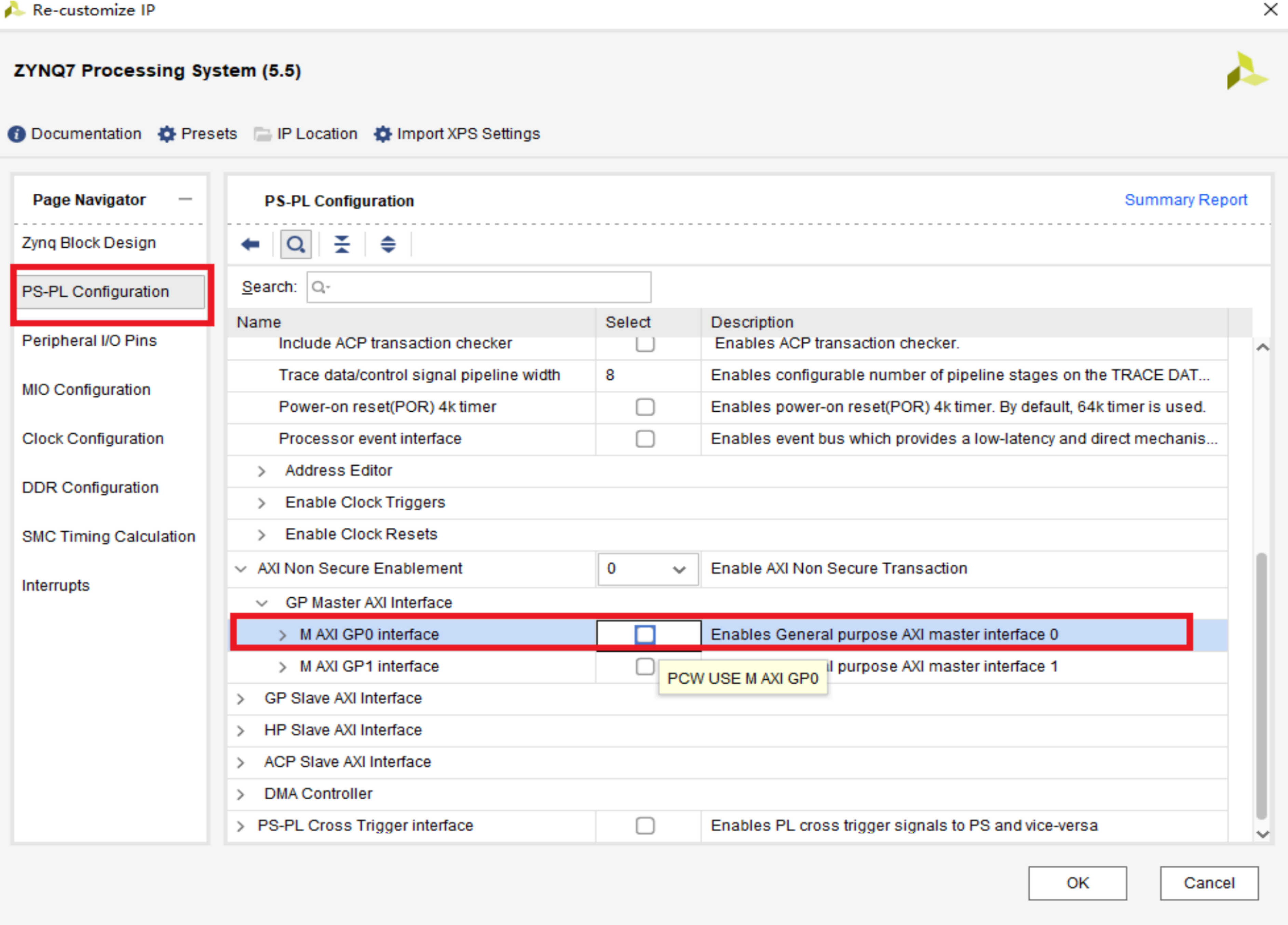Click the Expand All toolbar icon
Screen dimensions: 1288x925
click(388, 245)
